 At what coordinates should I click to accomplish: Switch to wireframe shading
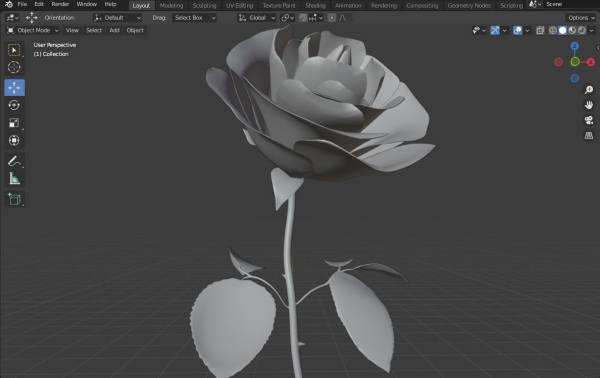(553, 30)
